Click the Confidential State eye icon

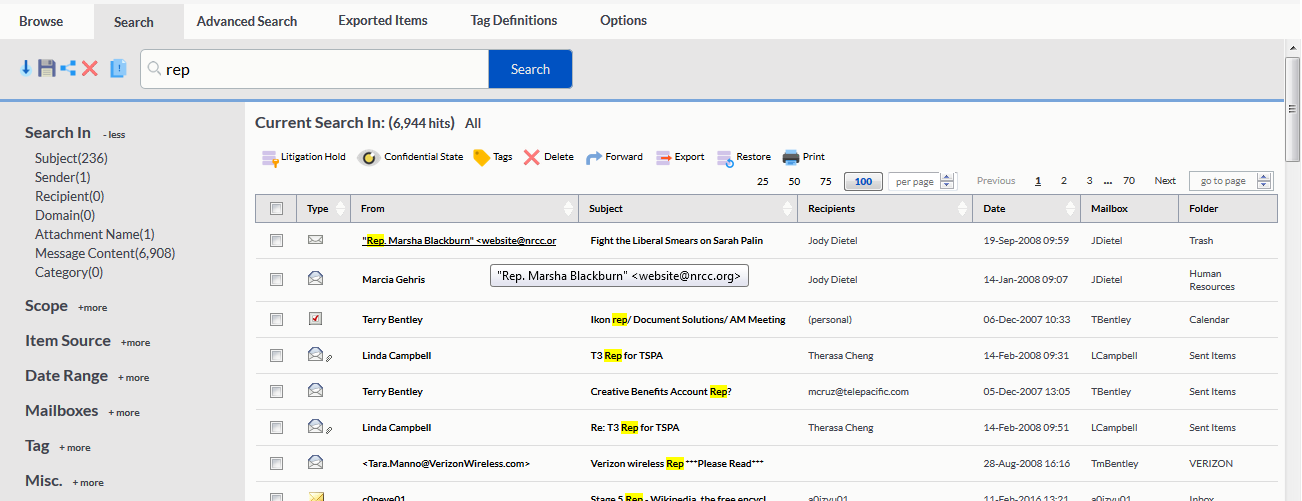(x=369, y=157)
